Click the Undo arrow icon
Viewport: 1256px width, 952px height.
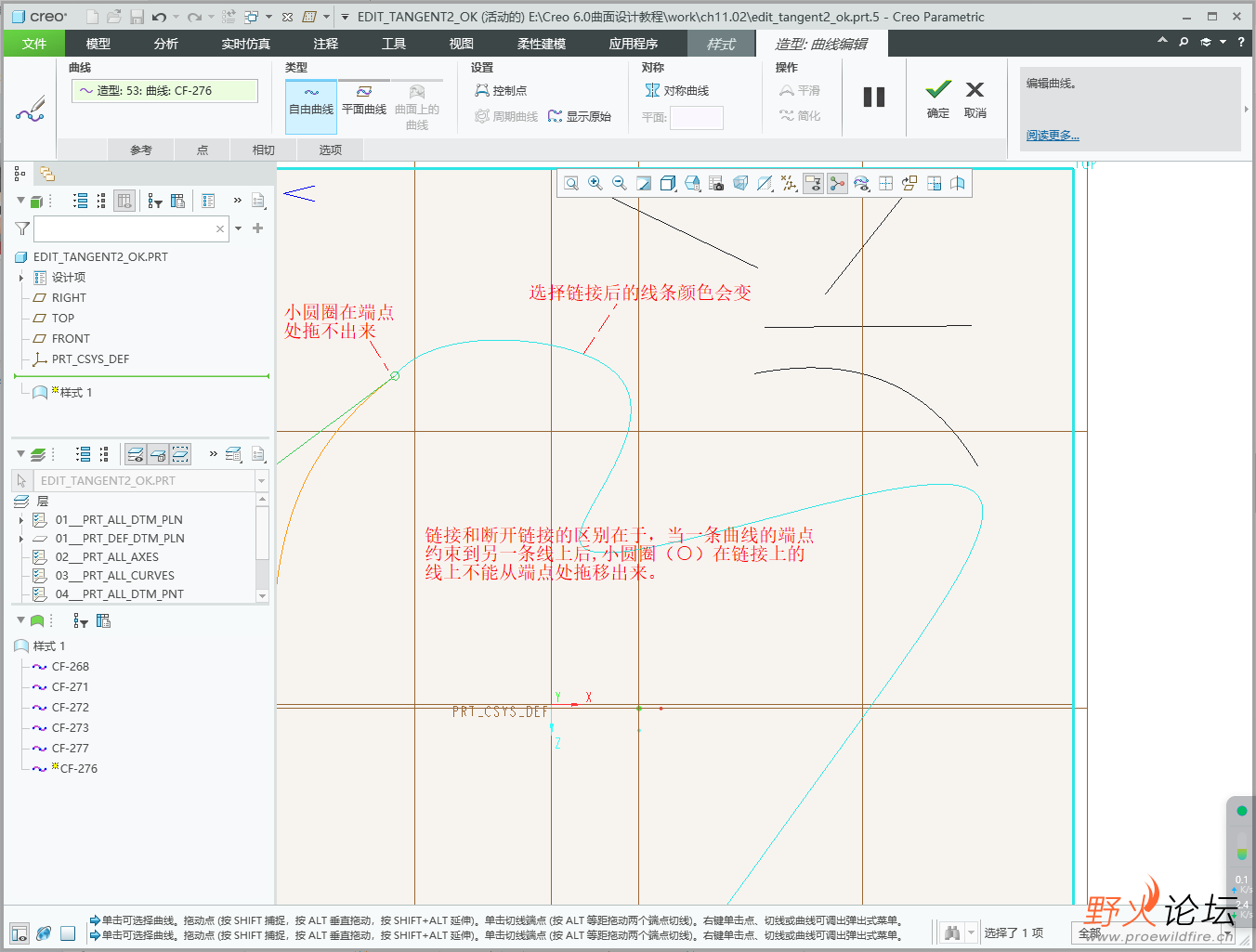click(160, 17)
